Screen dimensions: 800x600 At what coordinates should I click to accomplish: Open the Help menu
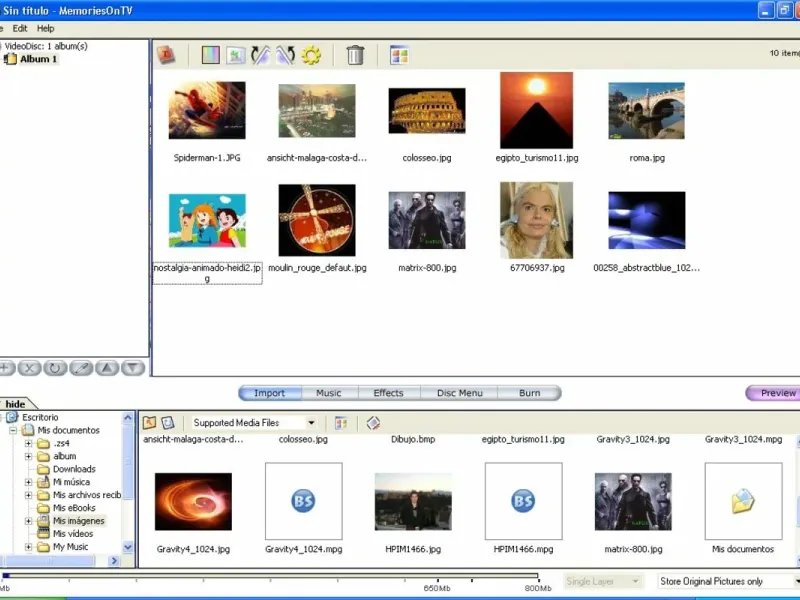pos(45,29)
